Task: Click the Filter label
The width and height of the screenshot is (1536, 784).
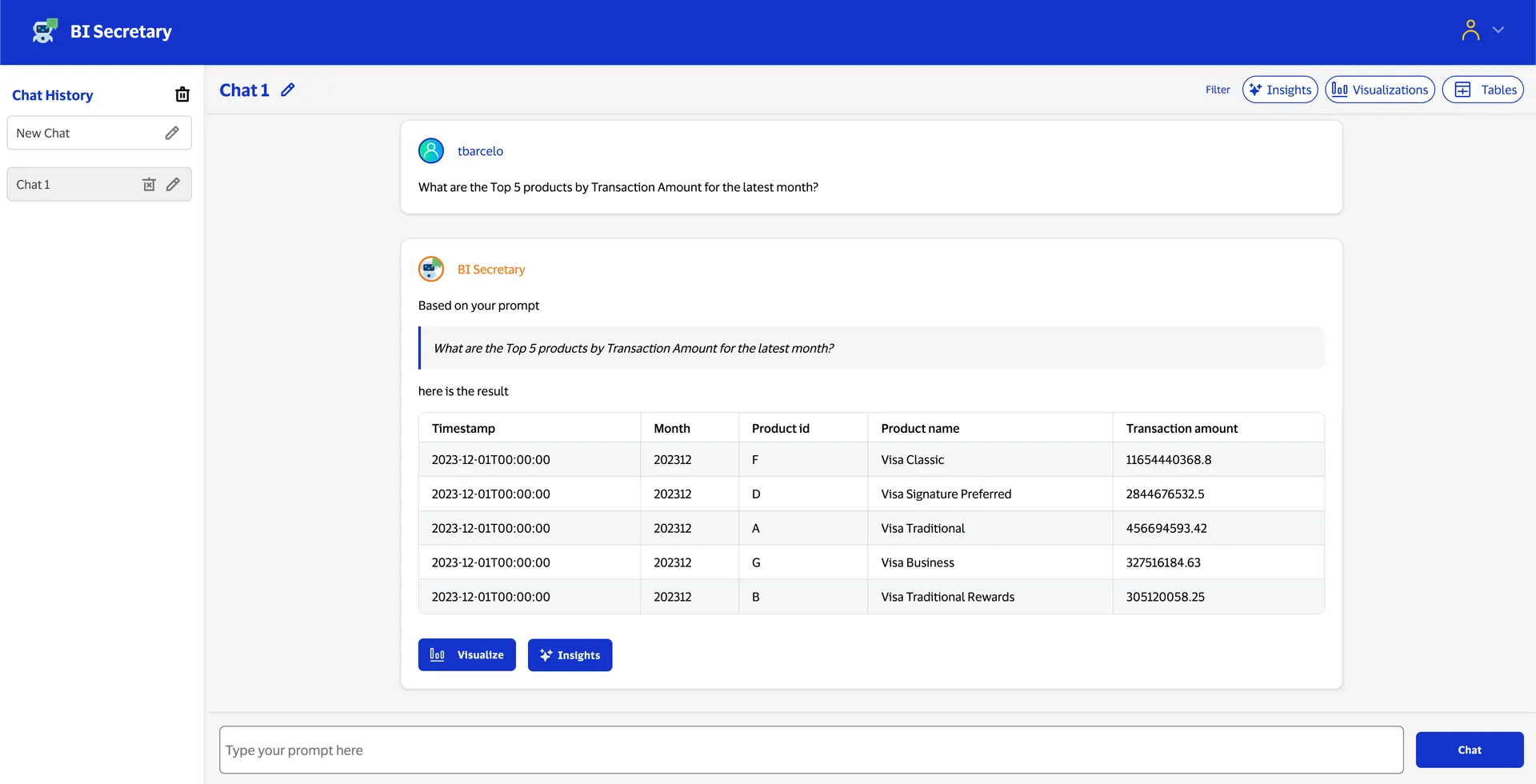Action: (1218, 90)
